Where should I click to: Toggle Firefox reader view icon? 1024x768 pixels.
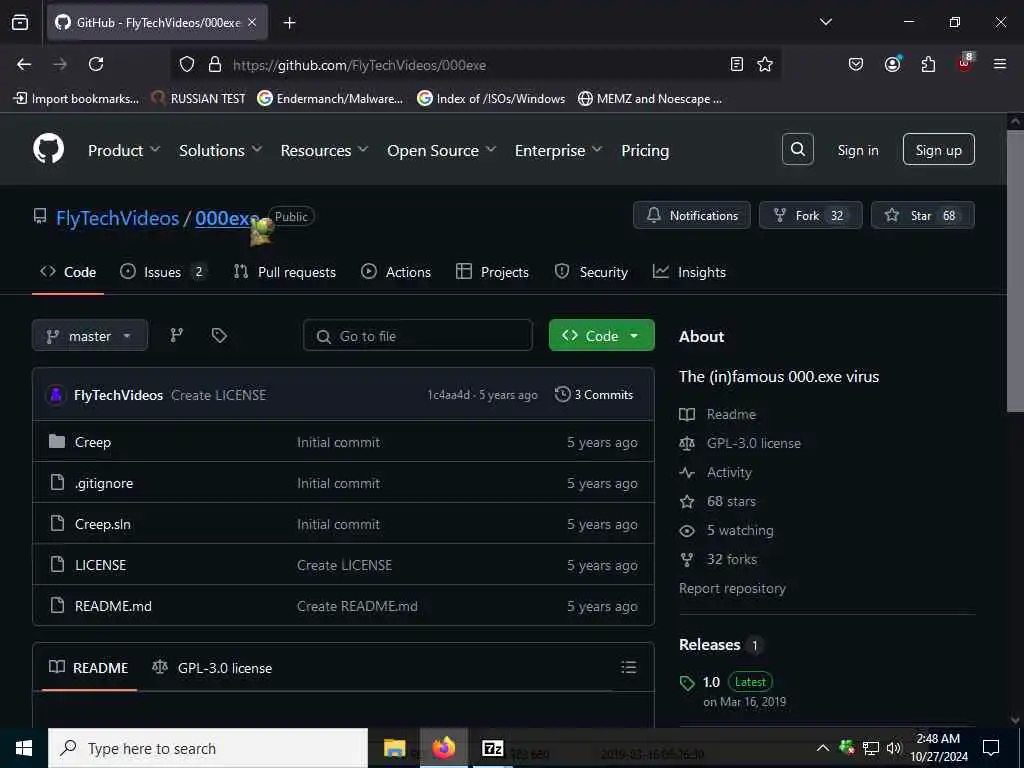(x=737, y=64)
